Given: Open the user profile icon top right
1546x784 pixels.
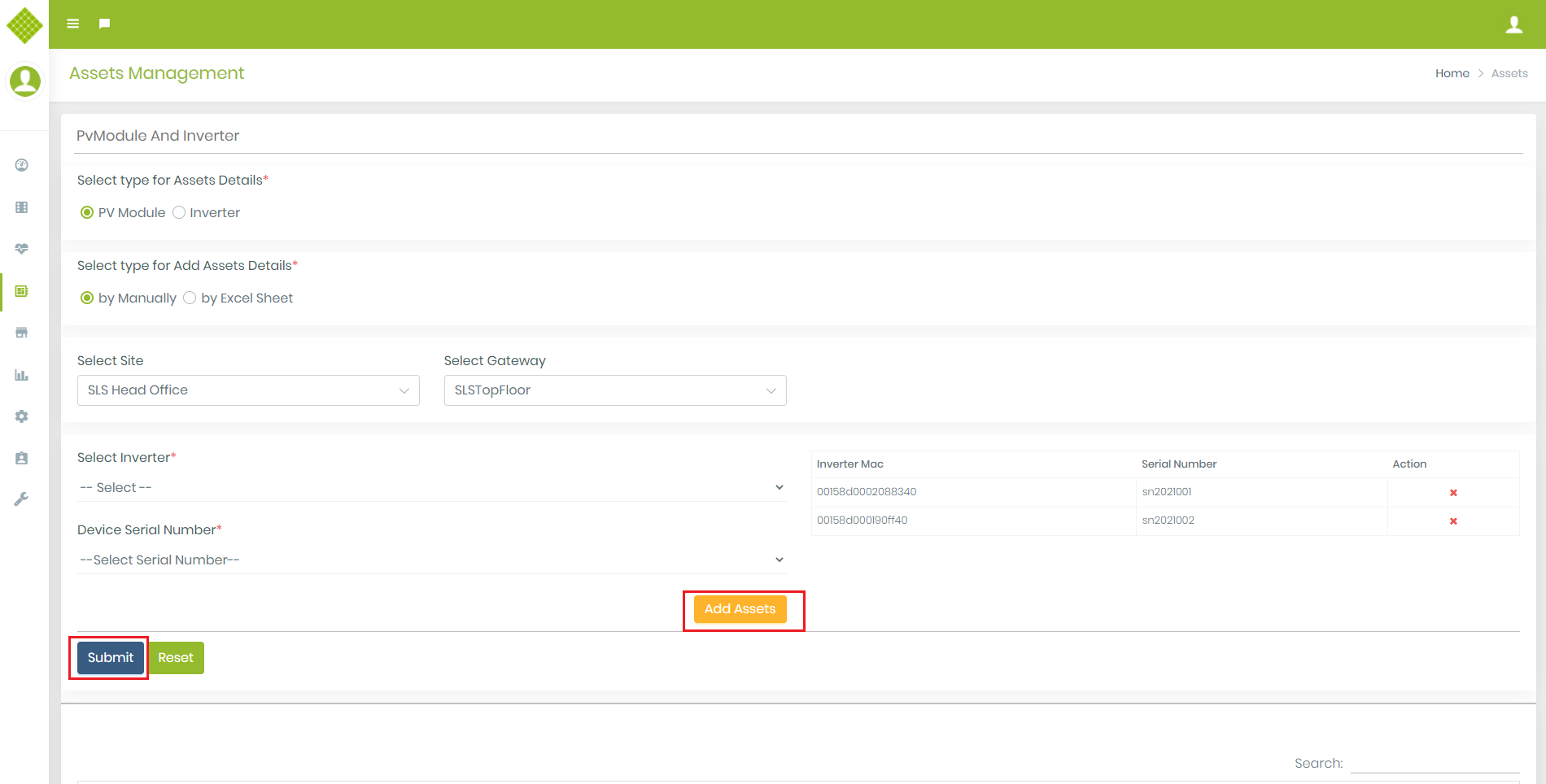Looking at the screenshot, I should pos(1514,24).
